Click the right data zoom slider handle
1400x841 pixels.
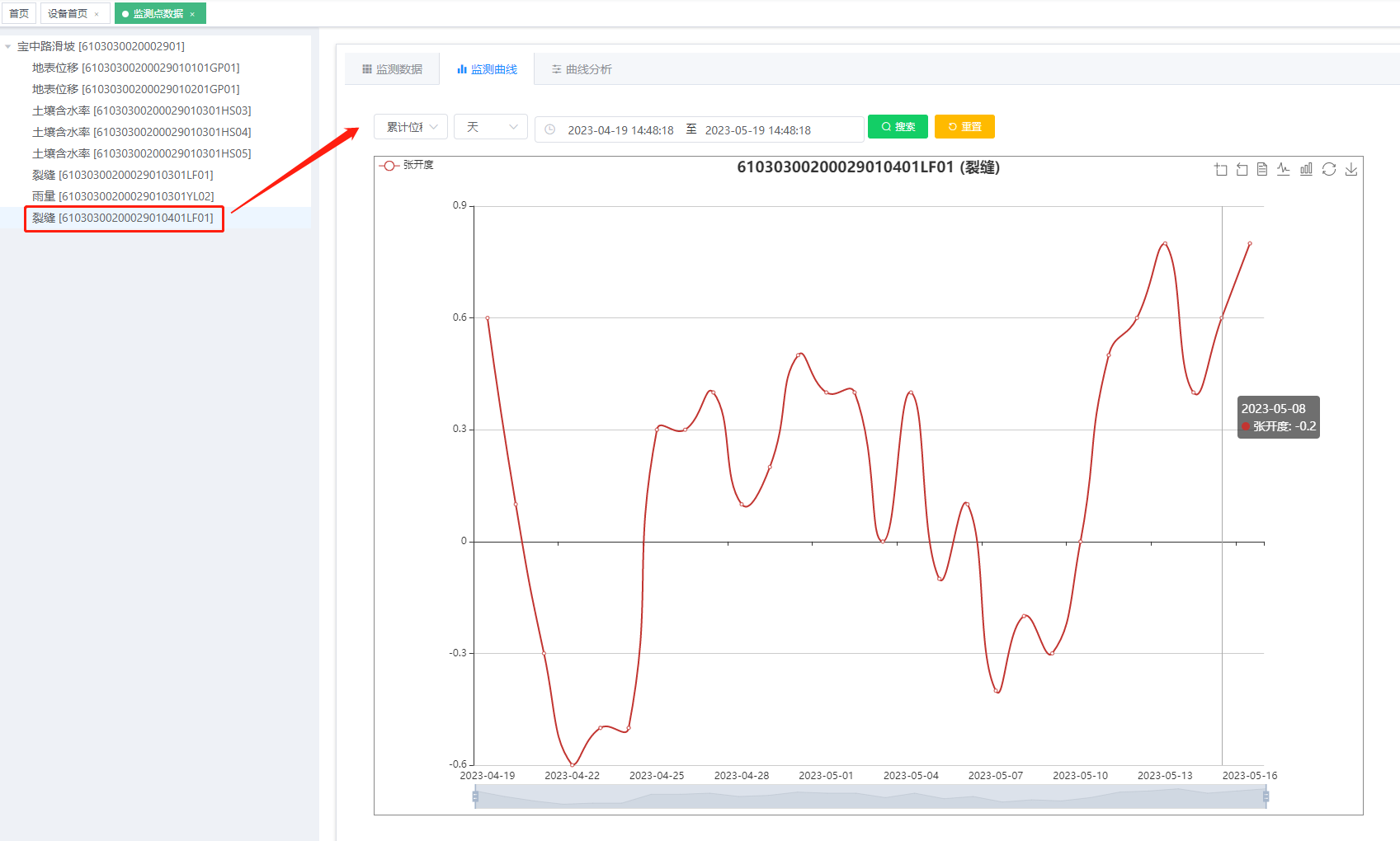1266,796
